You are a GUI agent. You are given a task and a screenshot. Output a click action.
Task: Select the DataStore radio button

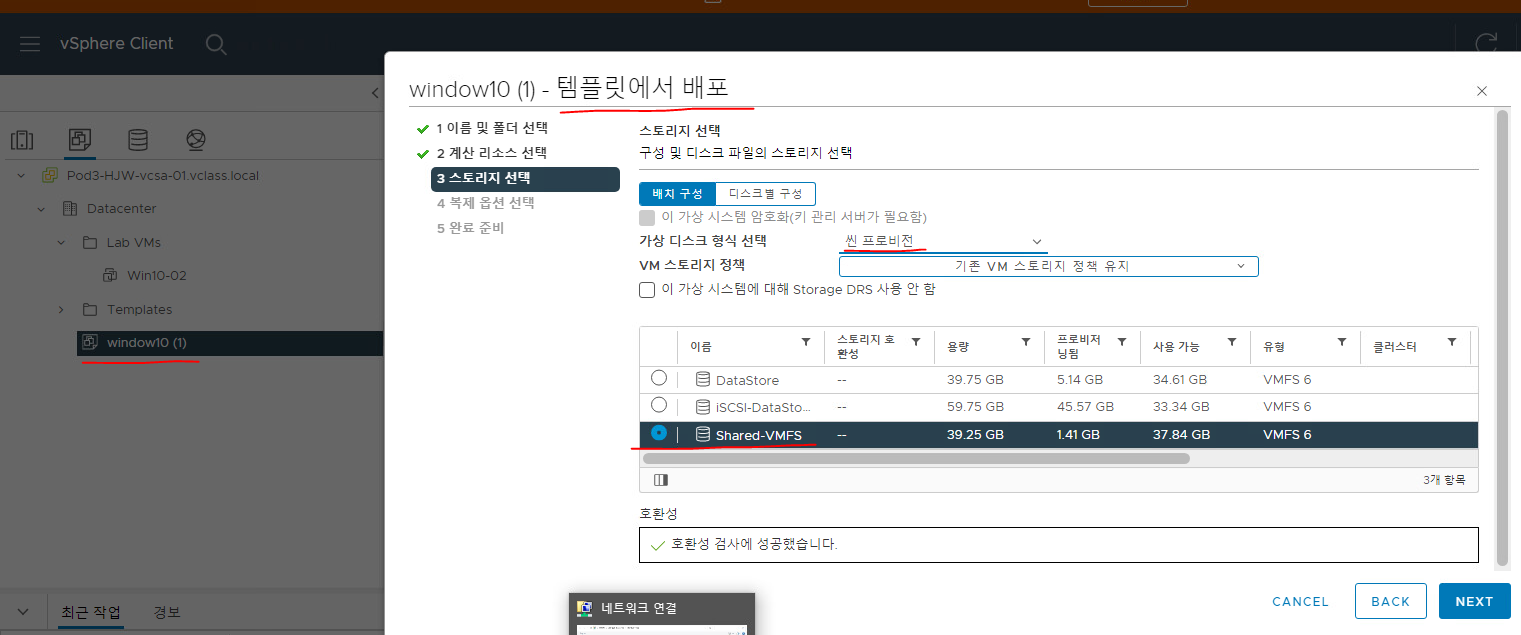pos(658,378)
